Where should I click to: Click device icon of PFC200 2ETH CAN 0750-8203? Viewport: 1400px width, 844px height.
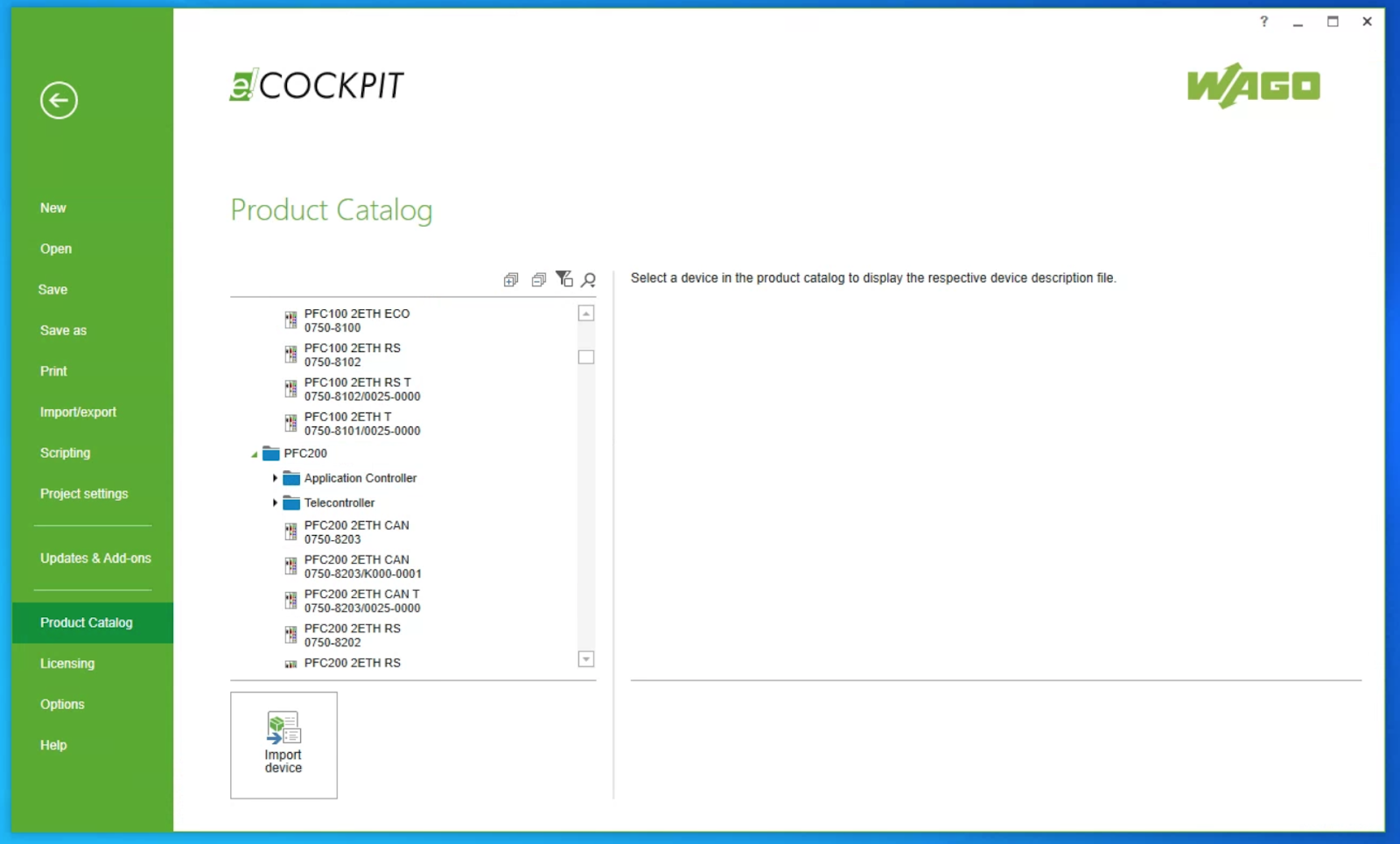290,531
